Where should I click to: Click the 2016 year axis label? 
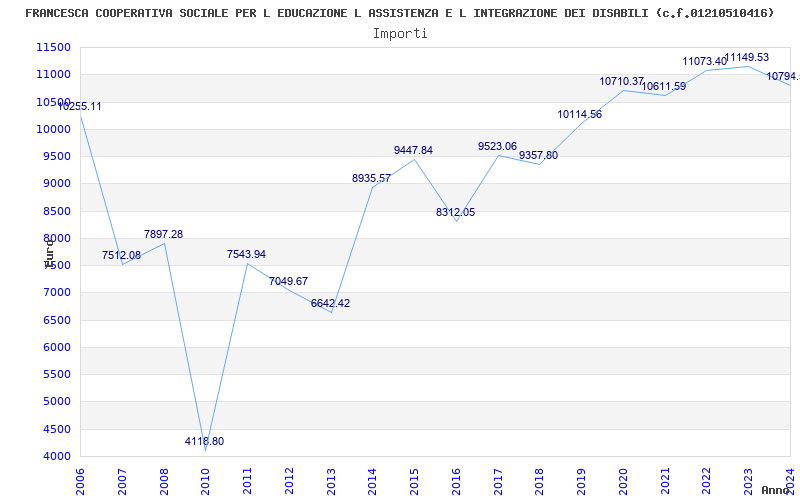tap(456, 482)
